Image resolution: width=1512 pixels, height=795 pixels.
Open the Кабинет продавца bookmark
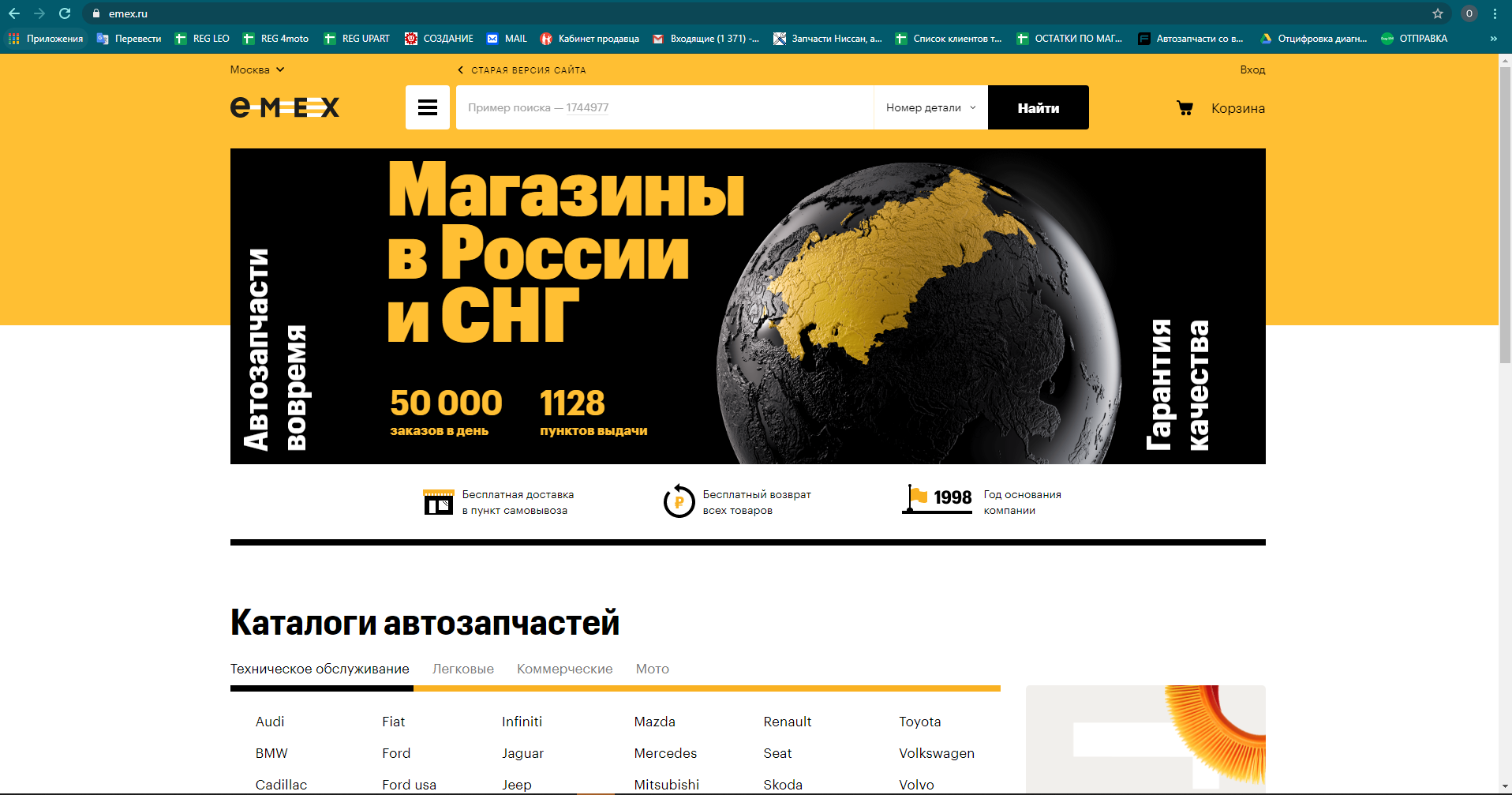[589, 39]
